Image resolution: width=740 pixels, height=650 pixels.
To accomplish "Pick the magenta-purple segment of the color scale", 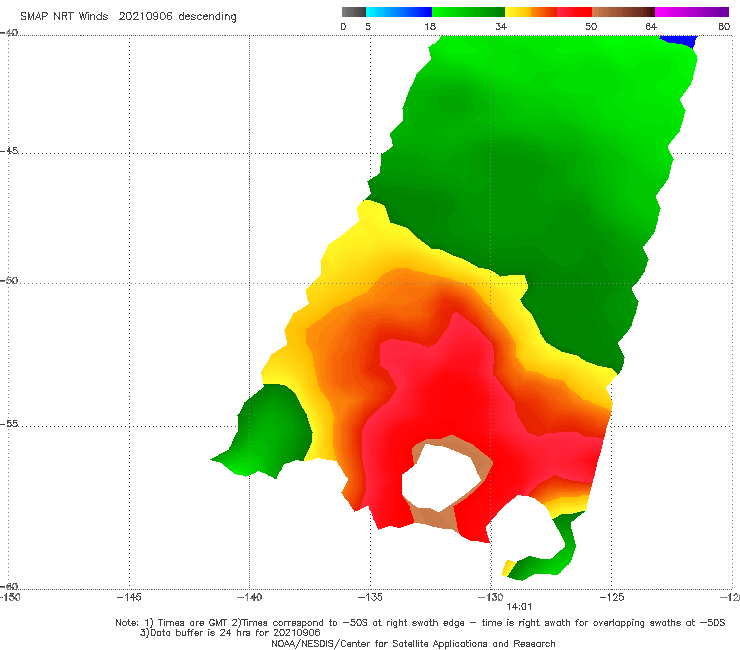I will [692, 12].
